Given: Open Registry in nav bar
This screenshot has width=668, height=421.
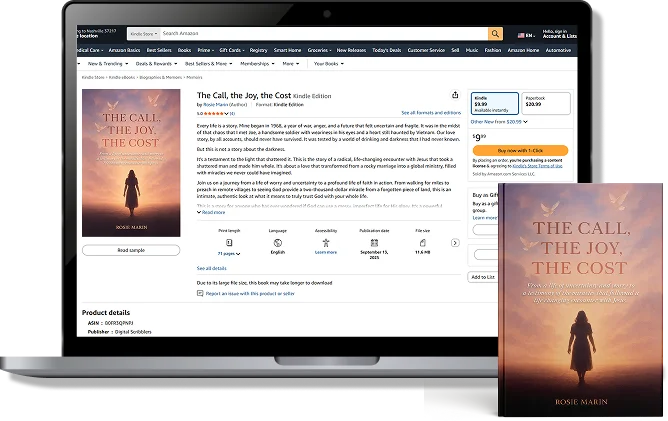Looking at the screenshot, I should pyautogui.click(x=258, y=50).
